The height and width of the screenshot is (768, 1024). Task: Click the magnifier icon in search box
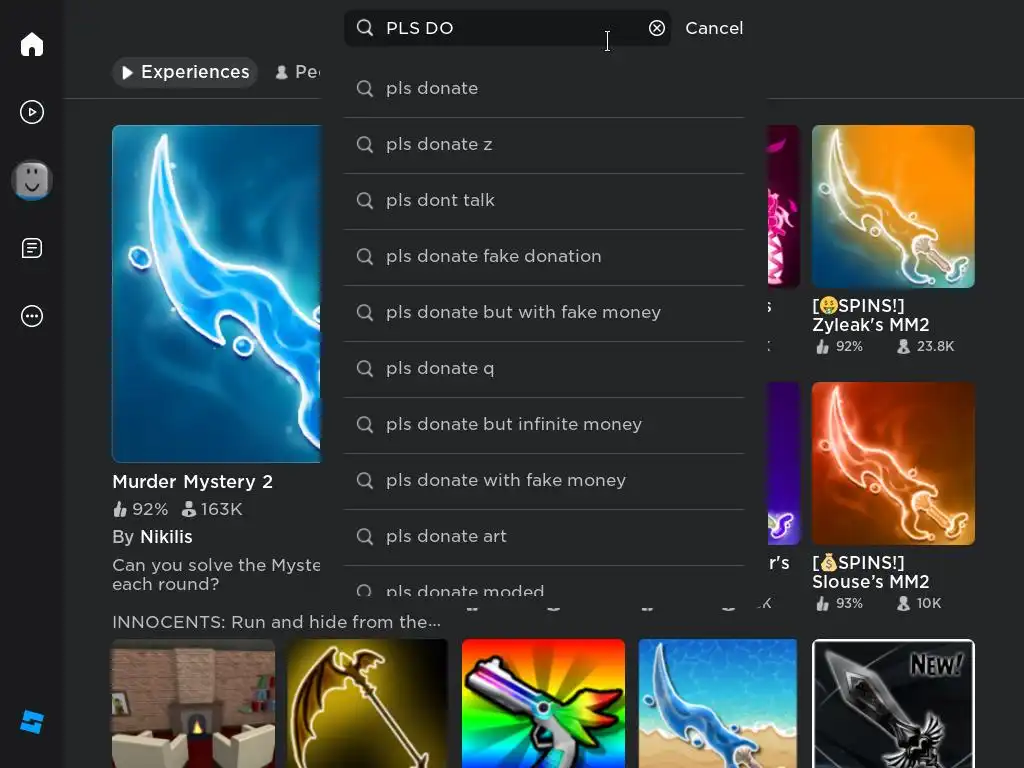365,28
